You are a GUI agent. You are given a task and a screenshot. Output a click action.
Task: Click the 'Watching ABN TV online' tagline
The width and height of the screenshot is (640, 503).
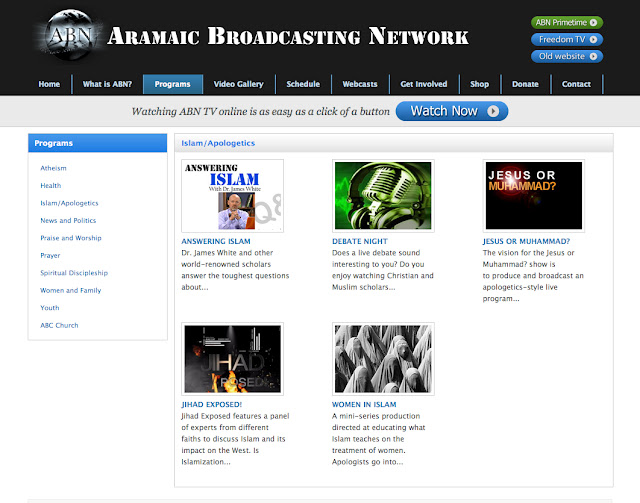pos(260,111)
